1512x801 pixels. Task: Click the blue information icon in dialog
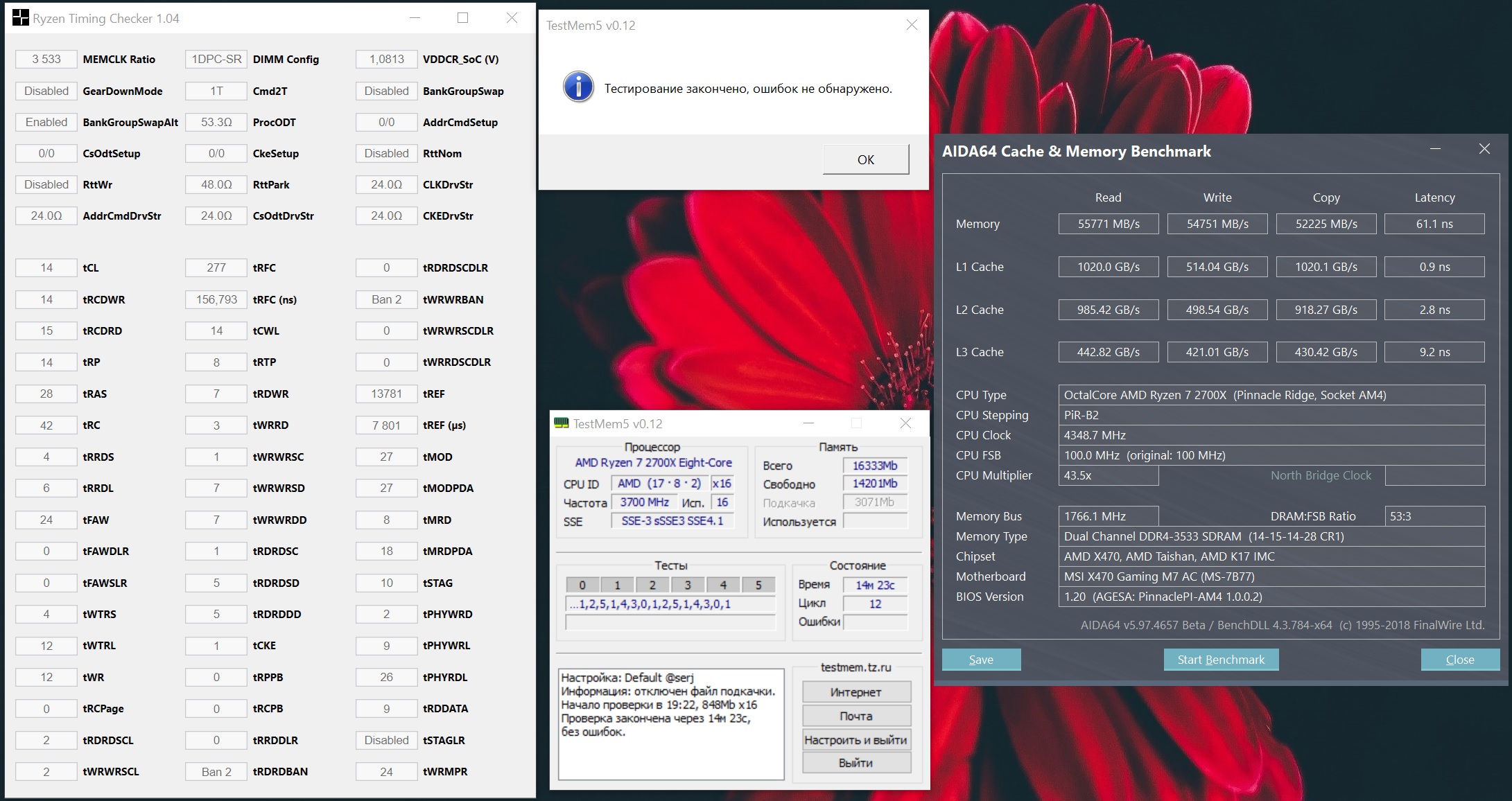(x=578, y=87)
